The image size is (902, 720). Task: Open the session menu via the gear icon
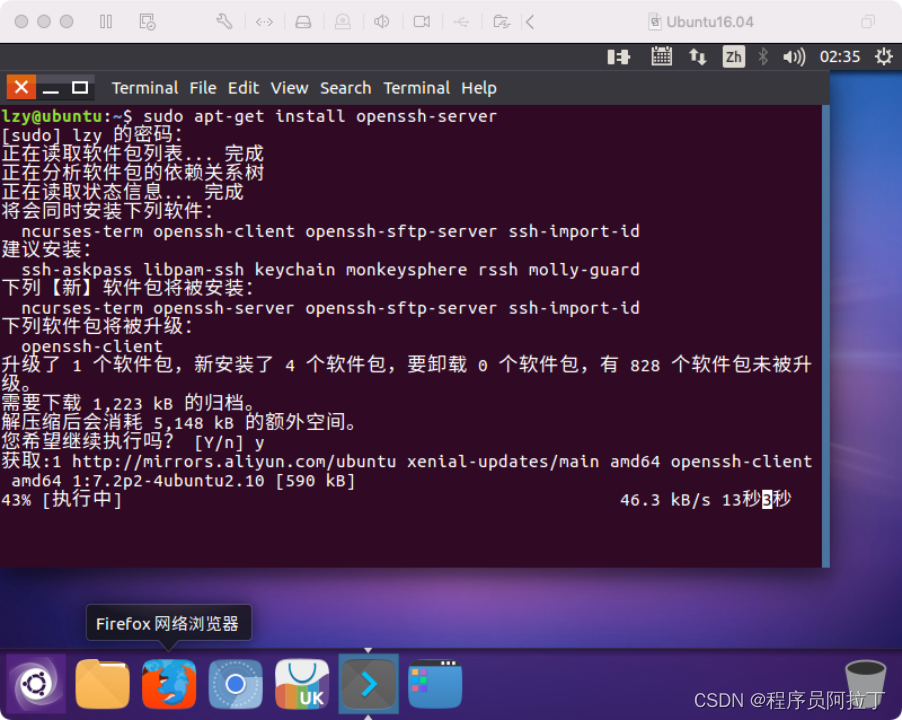coord(882,57)
